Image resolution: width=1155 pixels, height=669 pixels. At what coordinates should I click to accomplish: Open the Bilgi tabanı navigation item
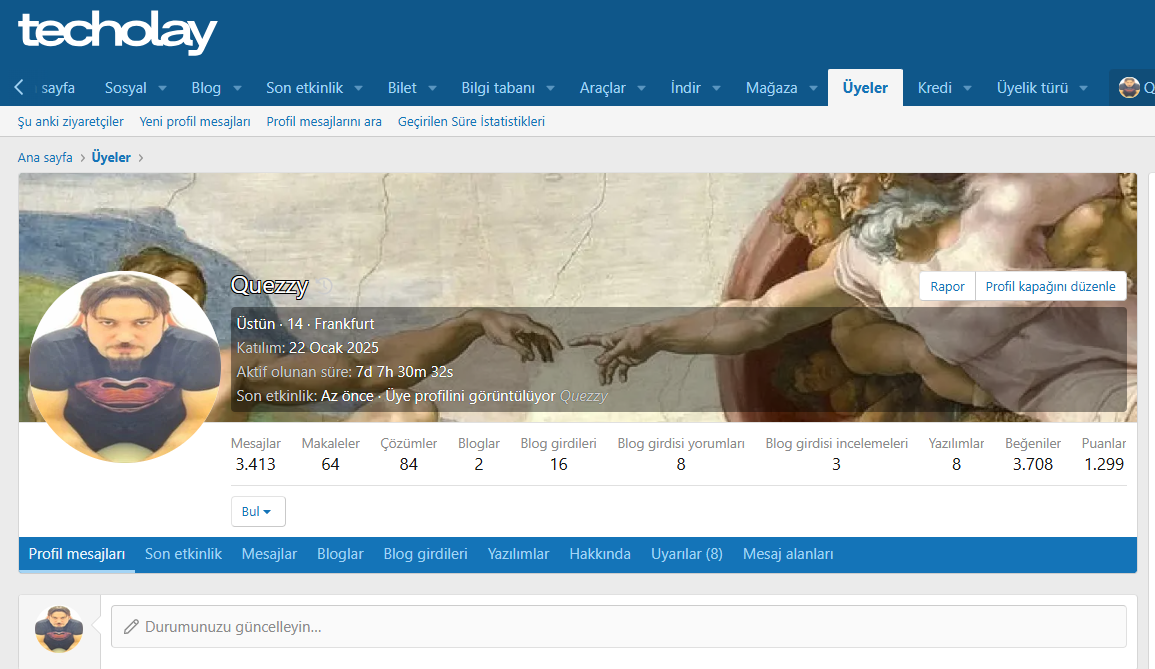(498, 88)
